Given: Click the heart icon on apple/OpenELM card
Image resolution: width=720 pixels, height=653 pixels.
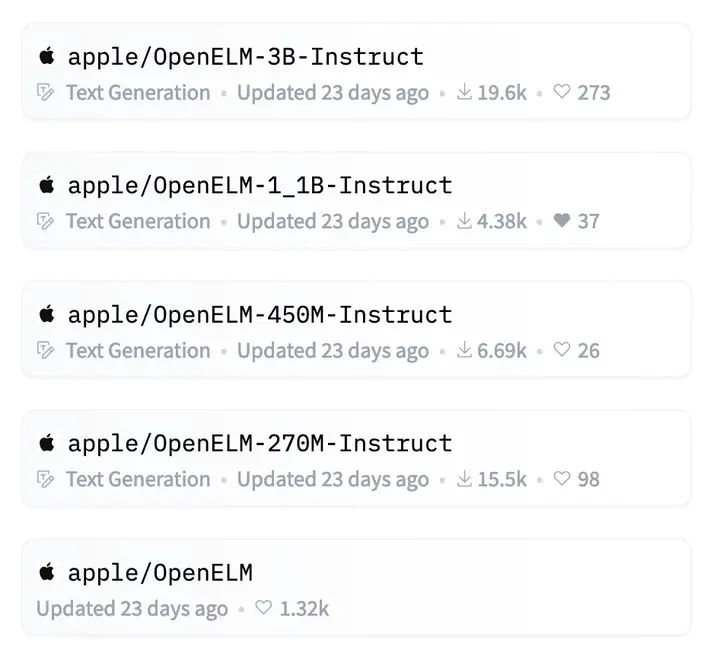Looking at the screenshot, I should coord(264,608).
